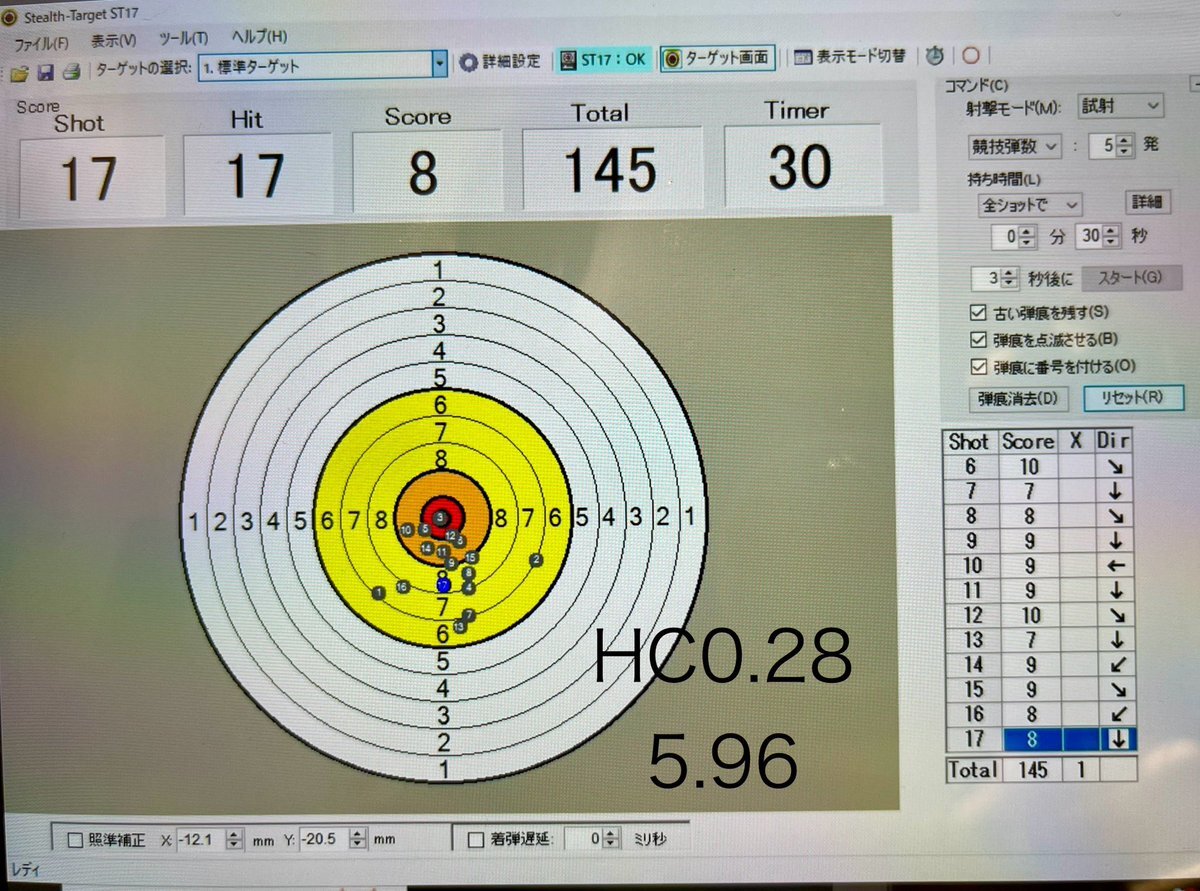This screenshot has width=1200, height=891.
Task: Click the red circle toolbar icon
Action: (970, 56)
